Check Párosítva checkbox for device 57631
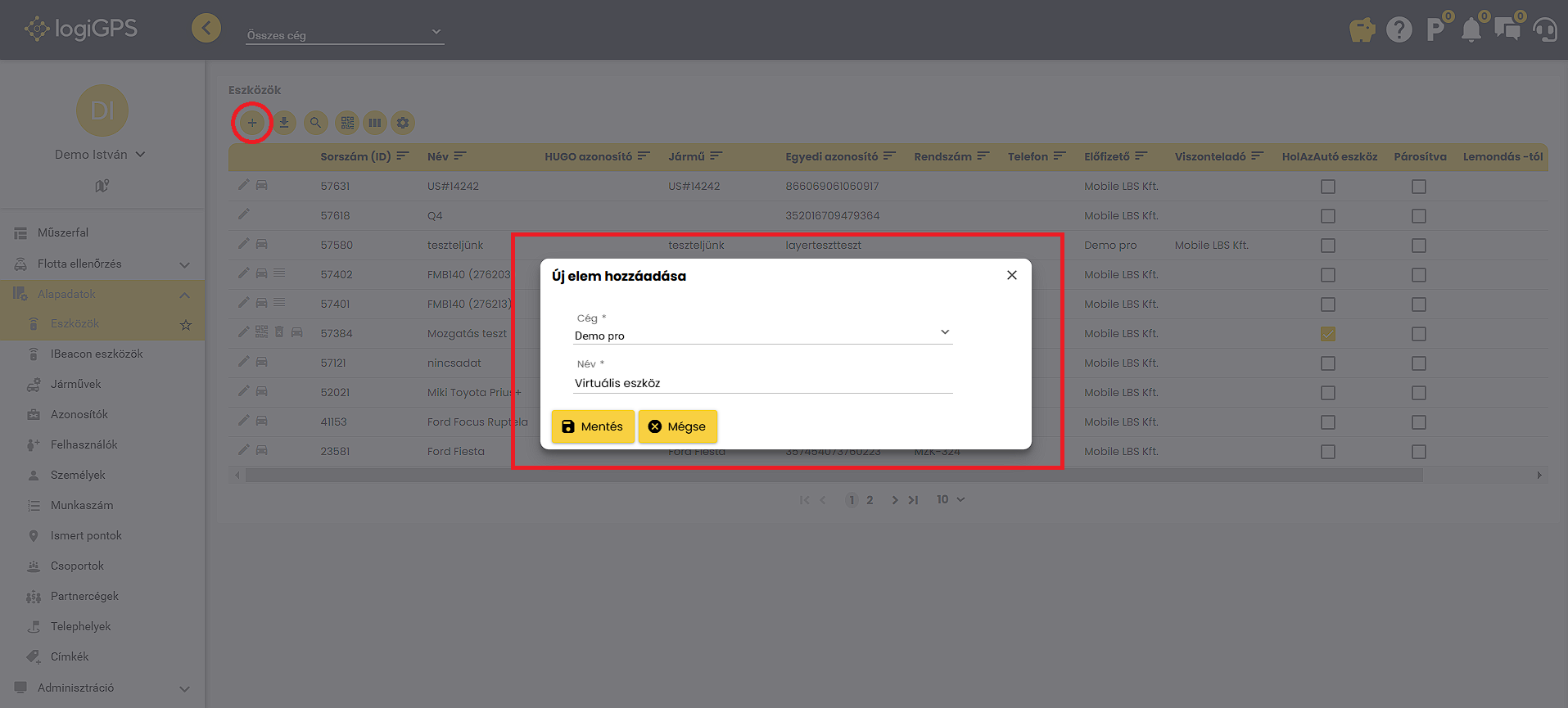The image size is (1568, 708). coord(1419,187)
